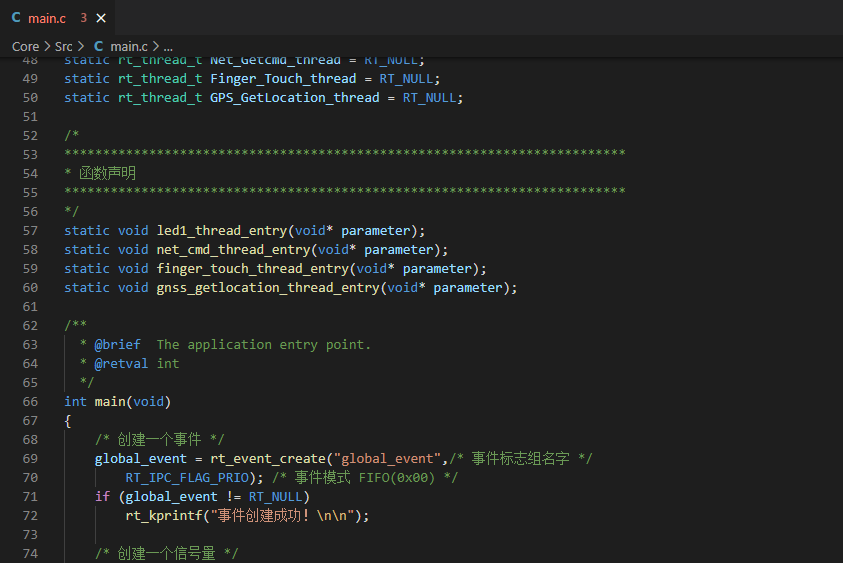Click the C file icon in tab
843x563 pixels.
[x=16, y=18]
